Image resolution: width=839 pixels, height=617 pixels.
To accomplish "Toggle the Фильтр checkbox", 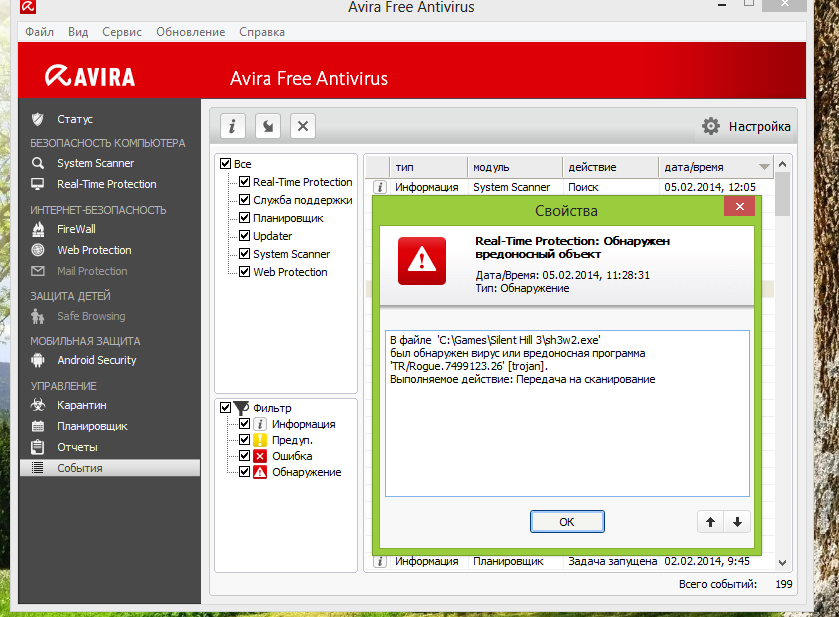I will pyautogui.click(x=225, y=408).
